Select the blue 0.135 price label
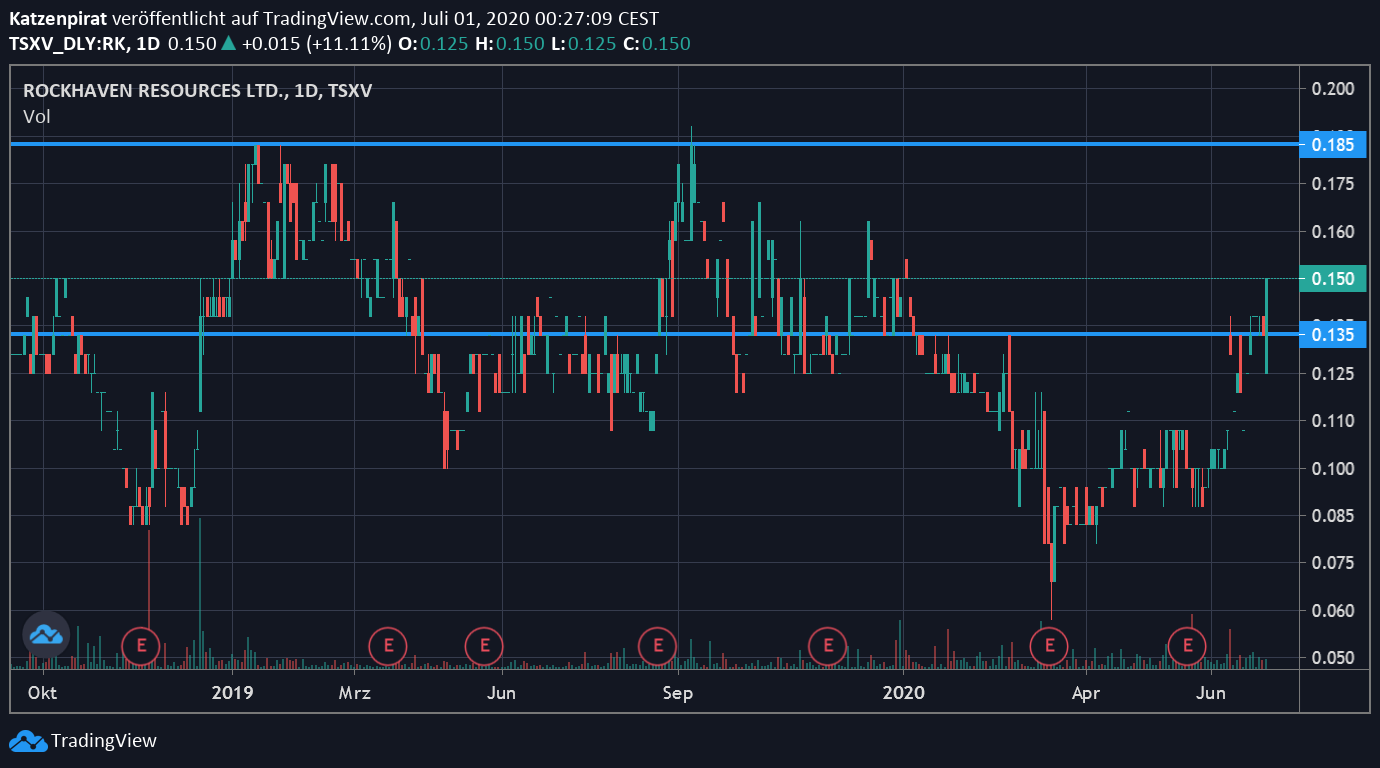Screen dimensions: 1380x768 (1331, 334)
